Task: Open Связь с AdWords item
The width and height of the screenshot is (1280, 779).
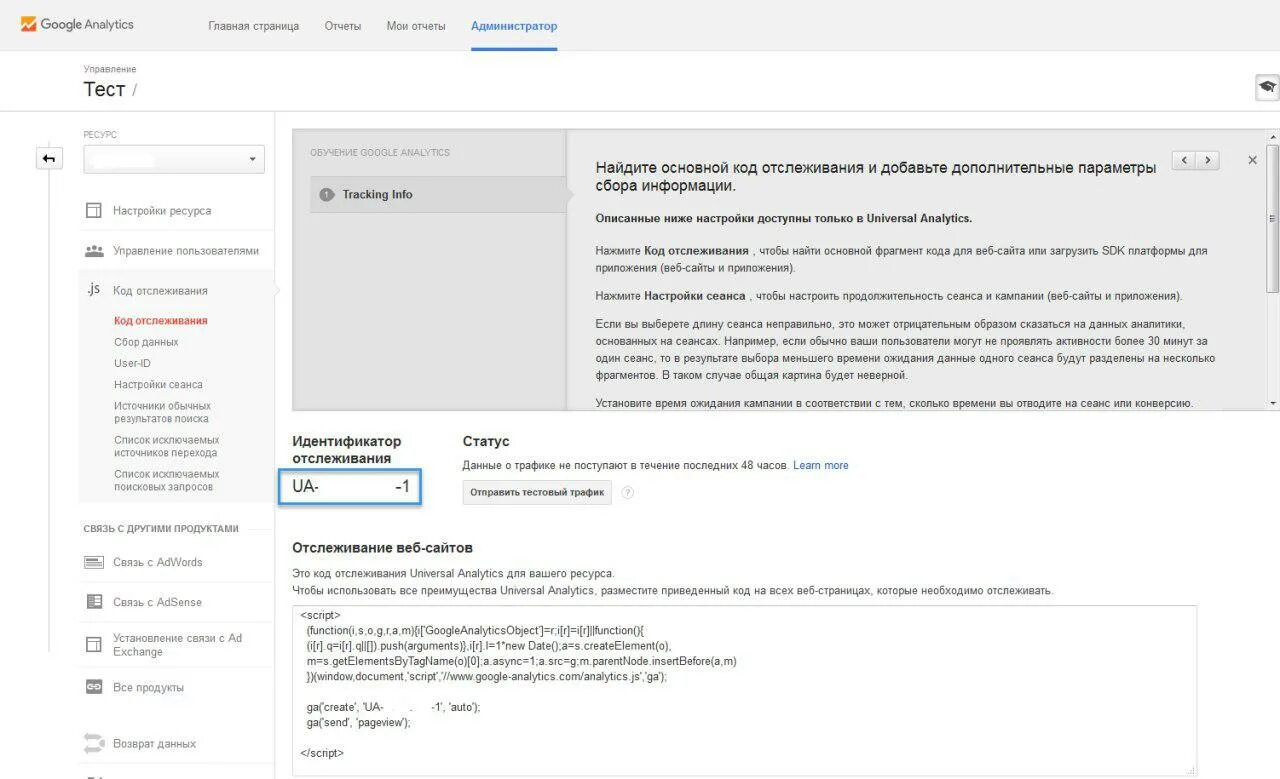Action: [157, 562]
